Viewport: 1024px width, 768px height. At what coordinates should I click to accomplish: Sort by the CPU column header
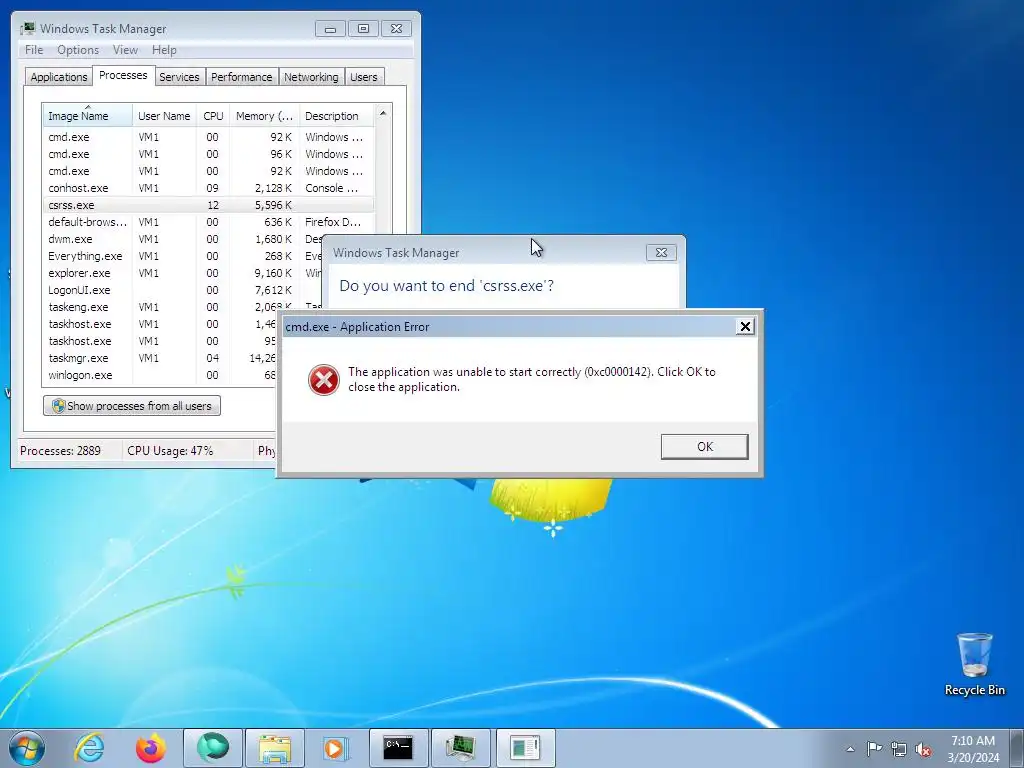point(213,116)
